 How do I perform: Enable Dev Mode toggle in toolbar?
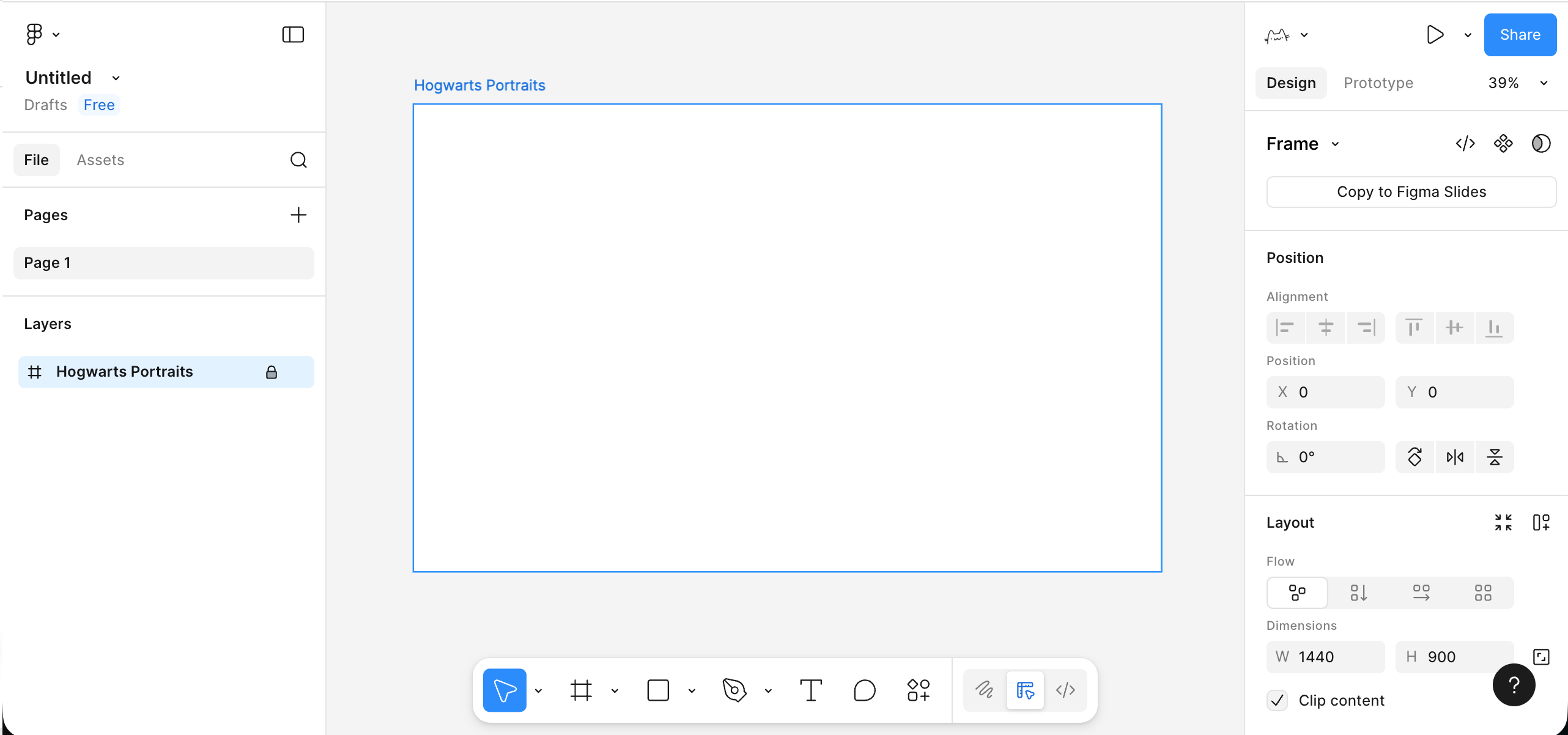[1065, 690]
